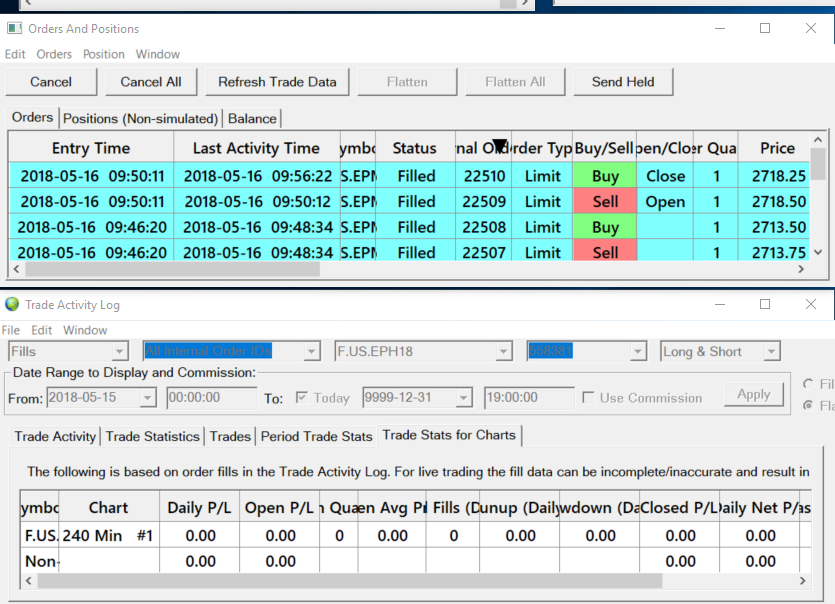This screenshot has width=835, height=604.
Task: Click the Send Held button
Action: pyautogui.click(x=622, y=82)
